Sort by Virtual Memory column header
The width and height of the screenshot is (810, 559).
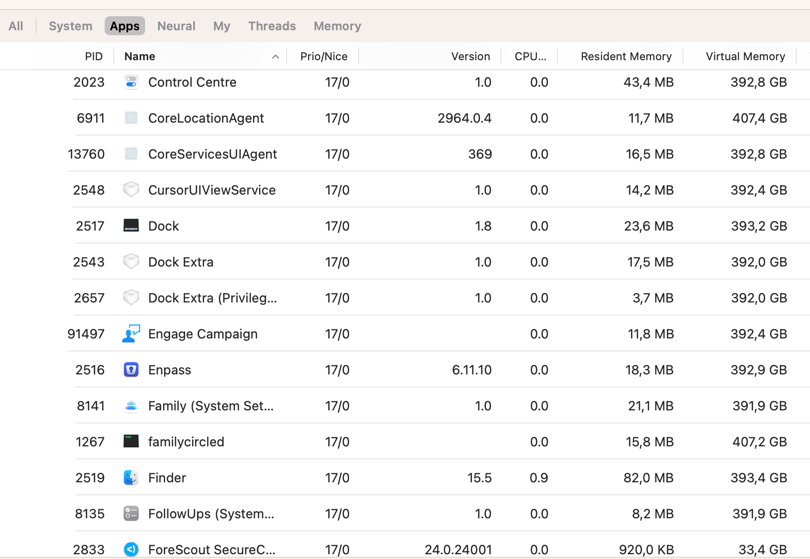coord(745,56)
